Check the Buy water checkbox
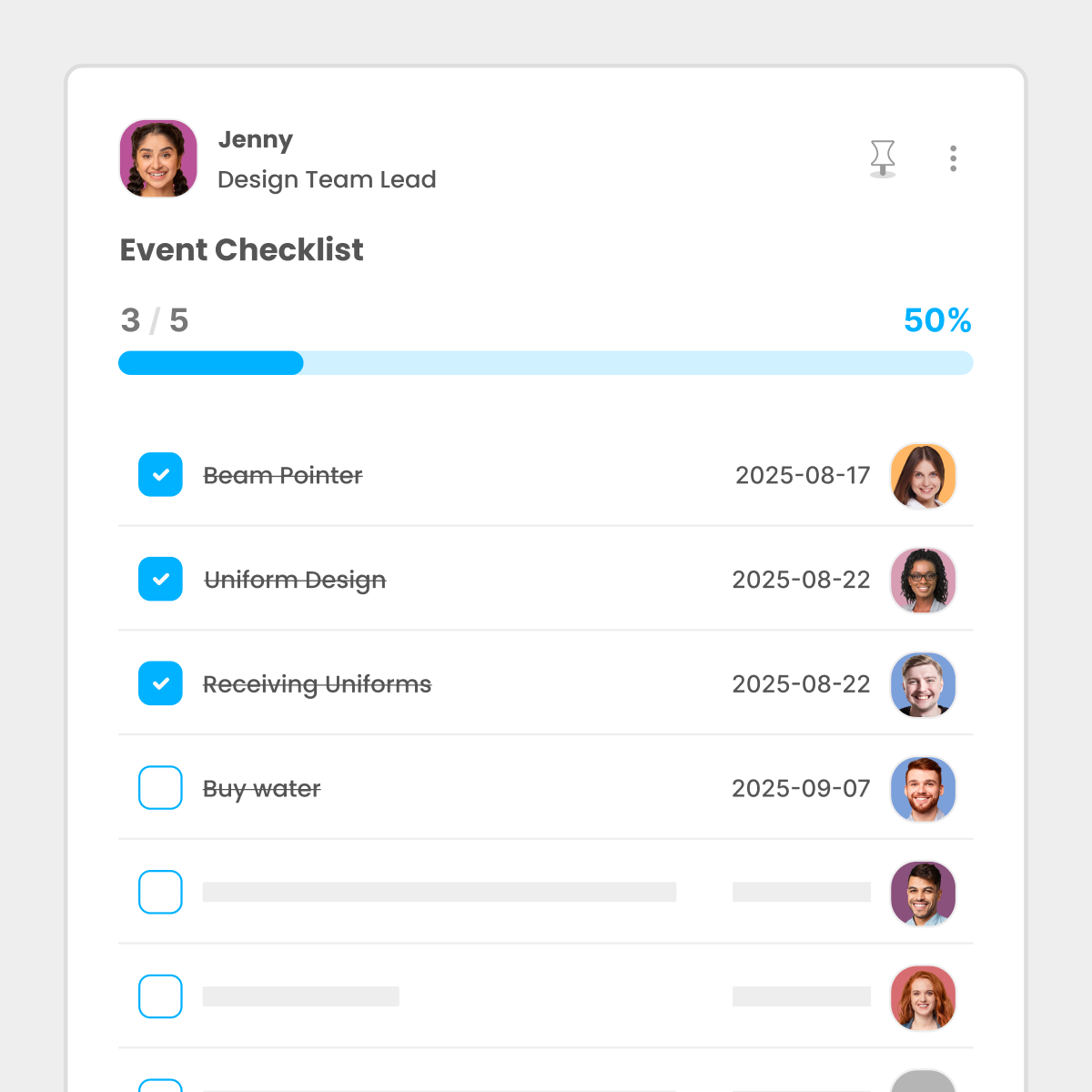1092x1092 pixels. [160, 788]
